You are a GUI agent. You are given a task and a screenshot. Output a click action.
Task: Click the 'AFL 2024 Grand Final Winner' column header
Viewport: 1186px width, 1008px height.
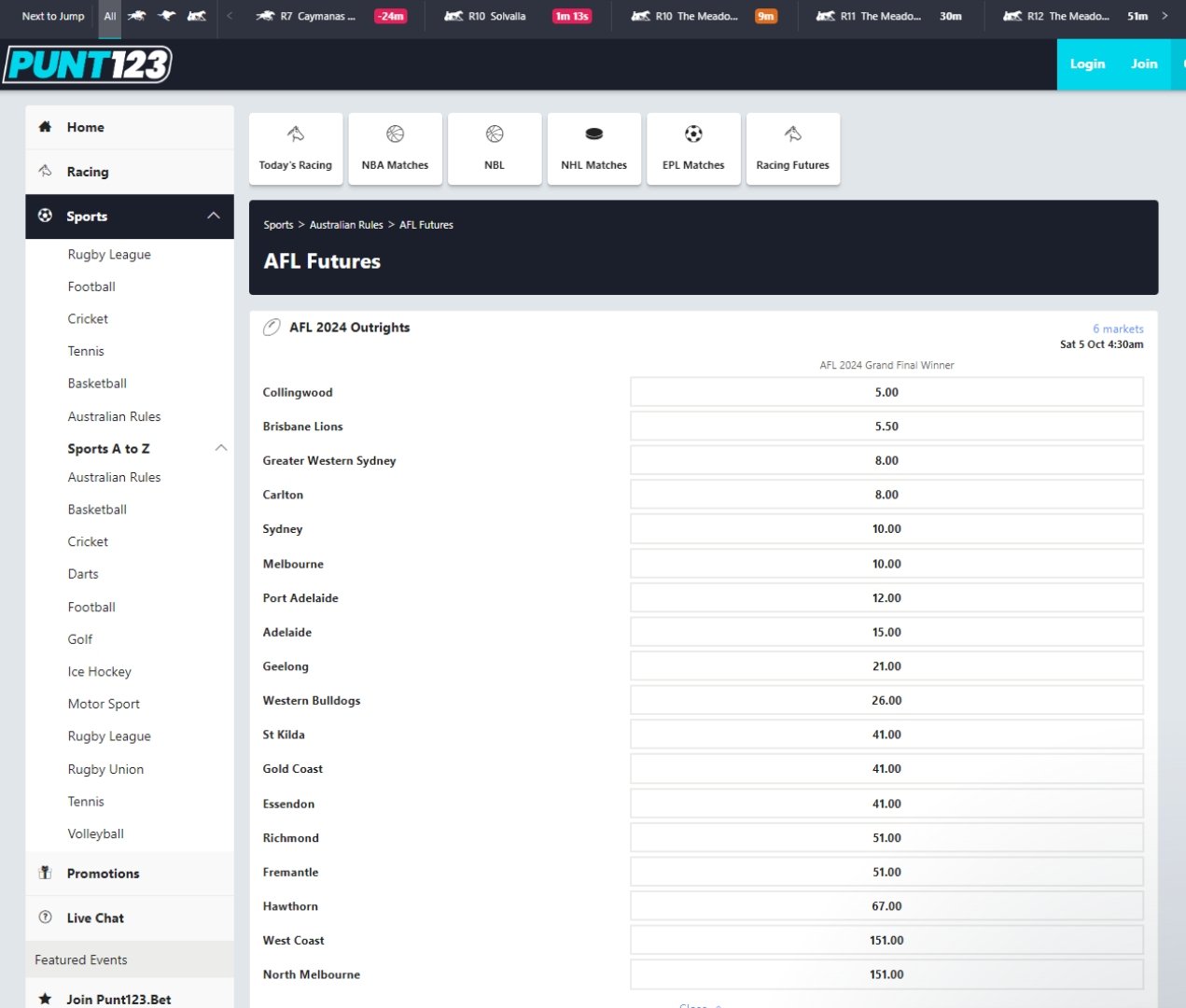(x=886, y=365)
